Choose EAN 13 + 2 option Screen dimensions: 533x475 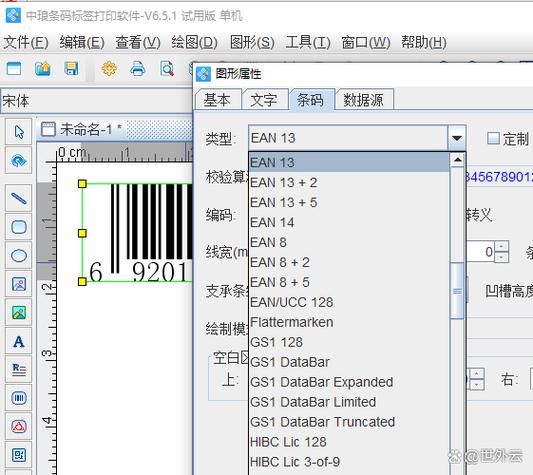click(349, 183)
